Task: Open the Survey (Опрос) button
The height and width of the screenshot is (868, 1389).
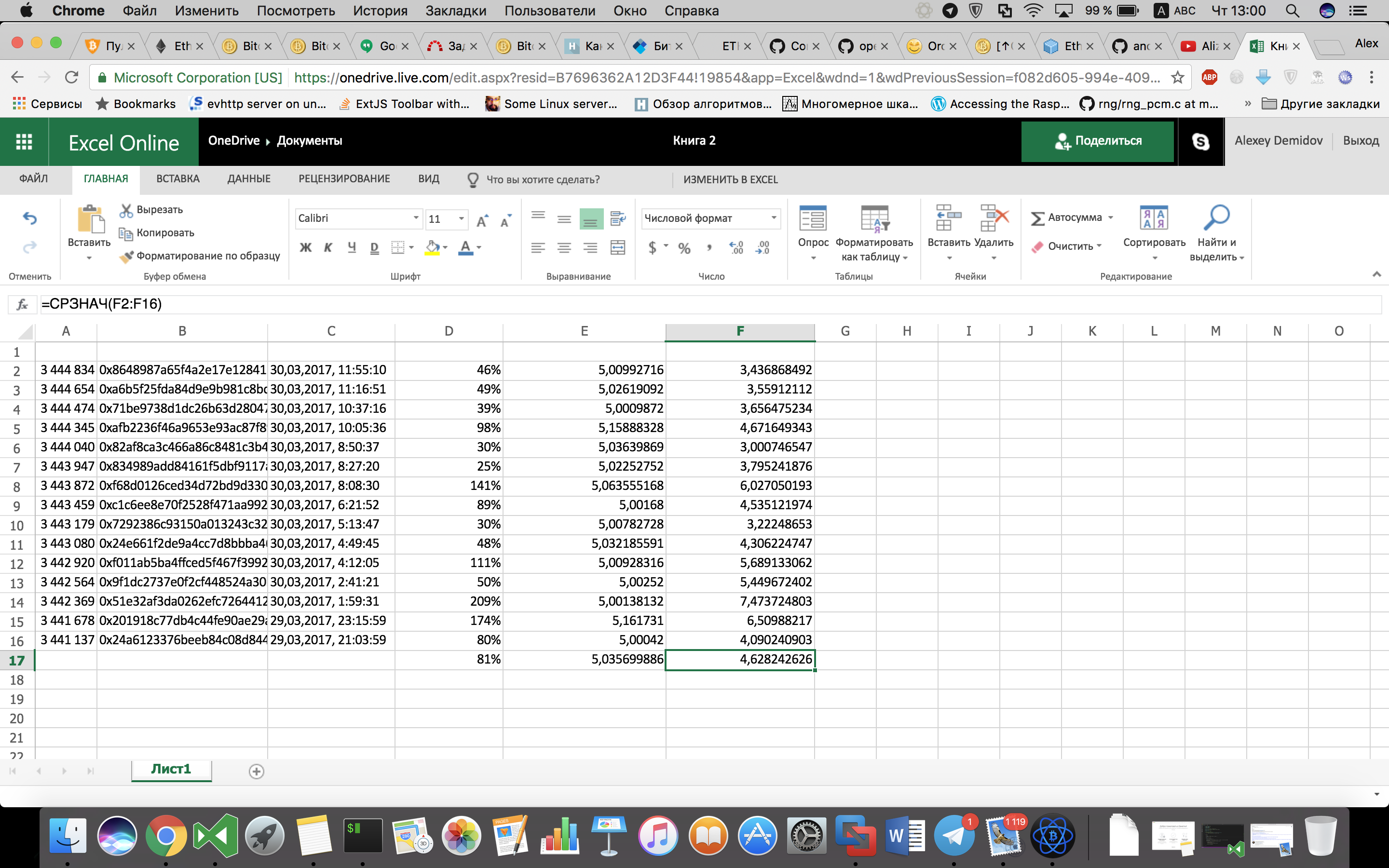Action: (x=813, y=232)
